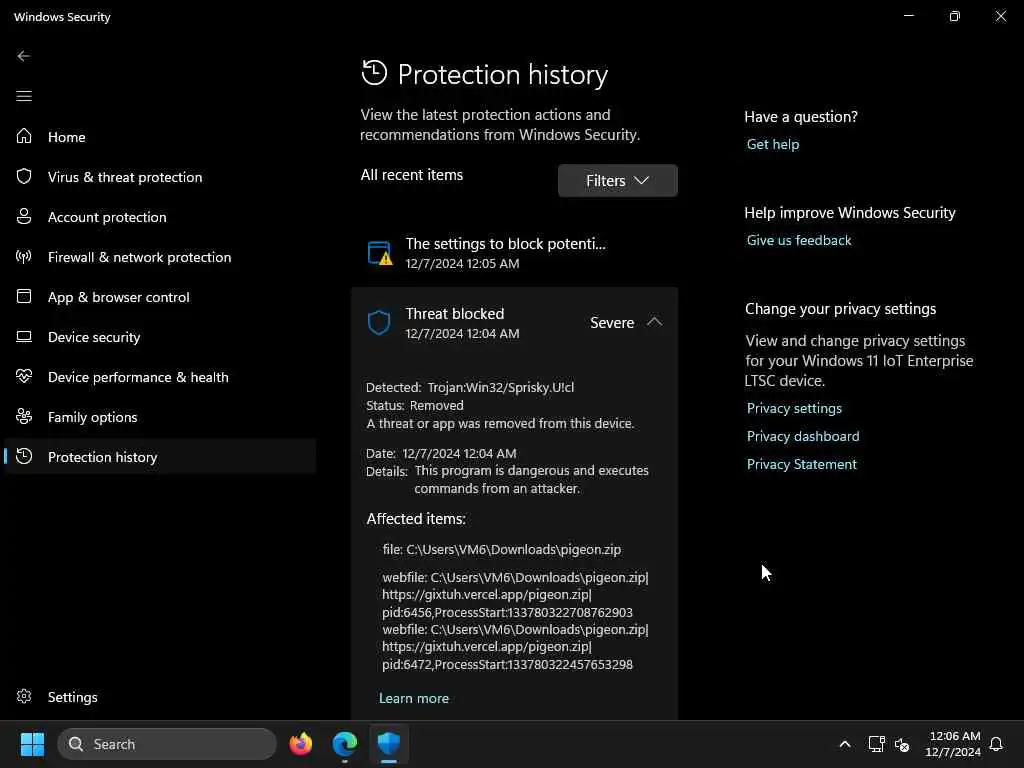The image size is (1024, 768).
Task: Click the network status tray icon
Action: pyautogui.click(x=876, y=744)
